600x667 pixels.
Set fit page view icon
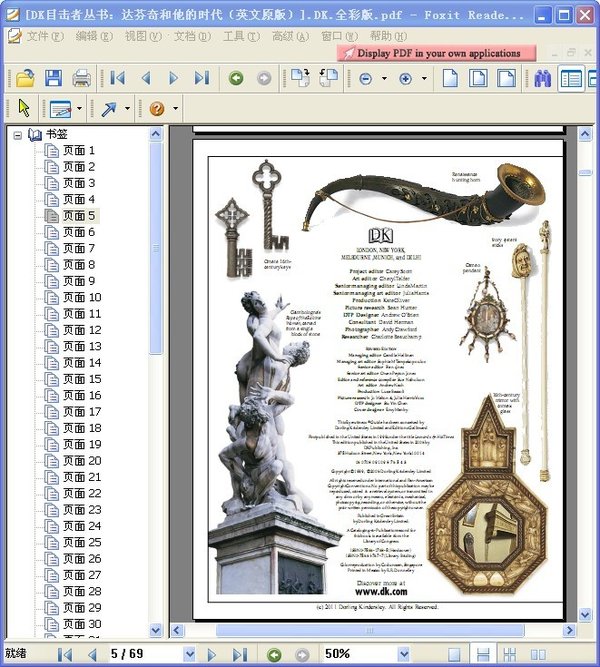pyautogui.click(x=478, y=78)
